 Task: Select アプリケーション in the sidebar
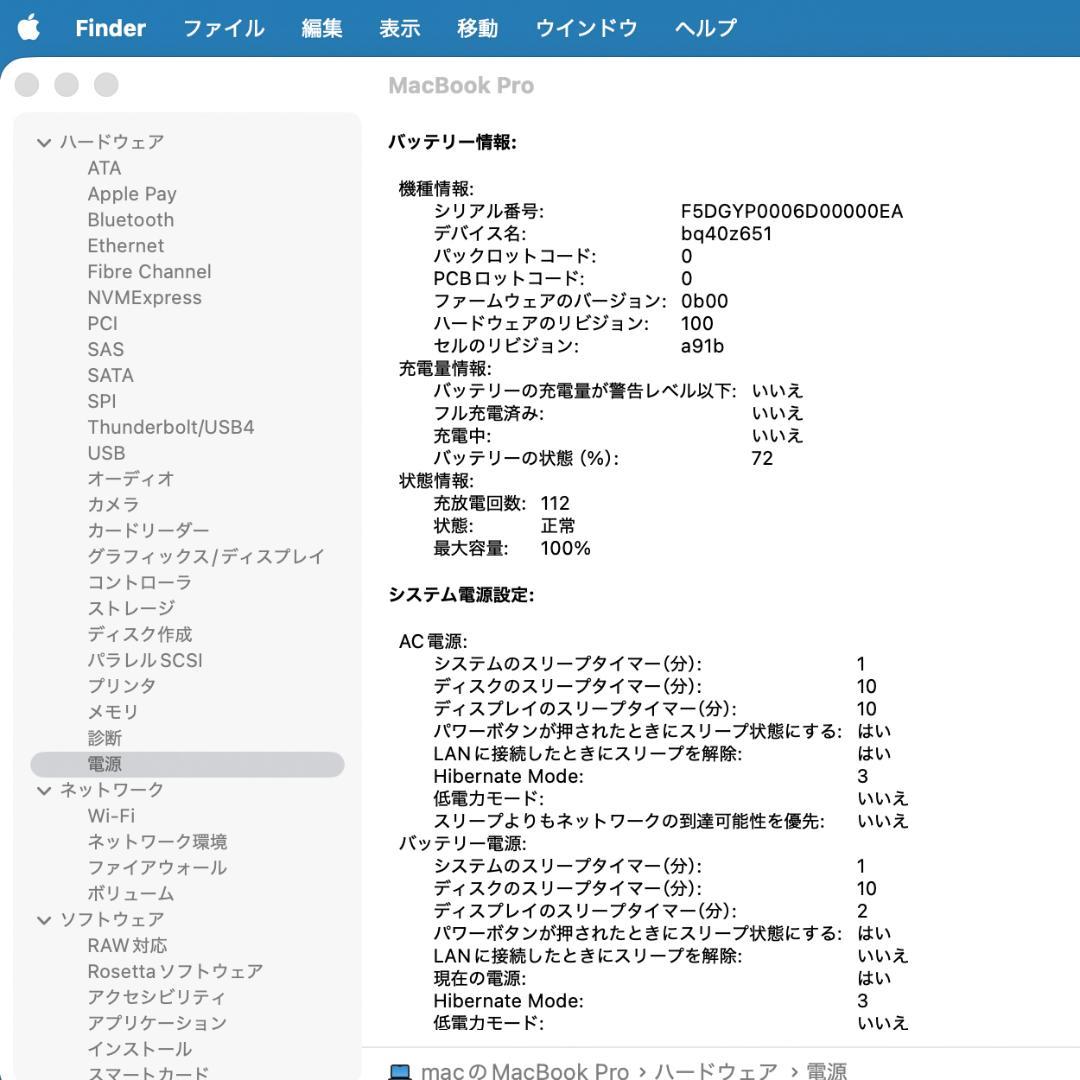point(157,1023)
